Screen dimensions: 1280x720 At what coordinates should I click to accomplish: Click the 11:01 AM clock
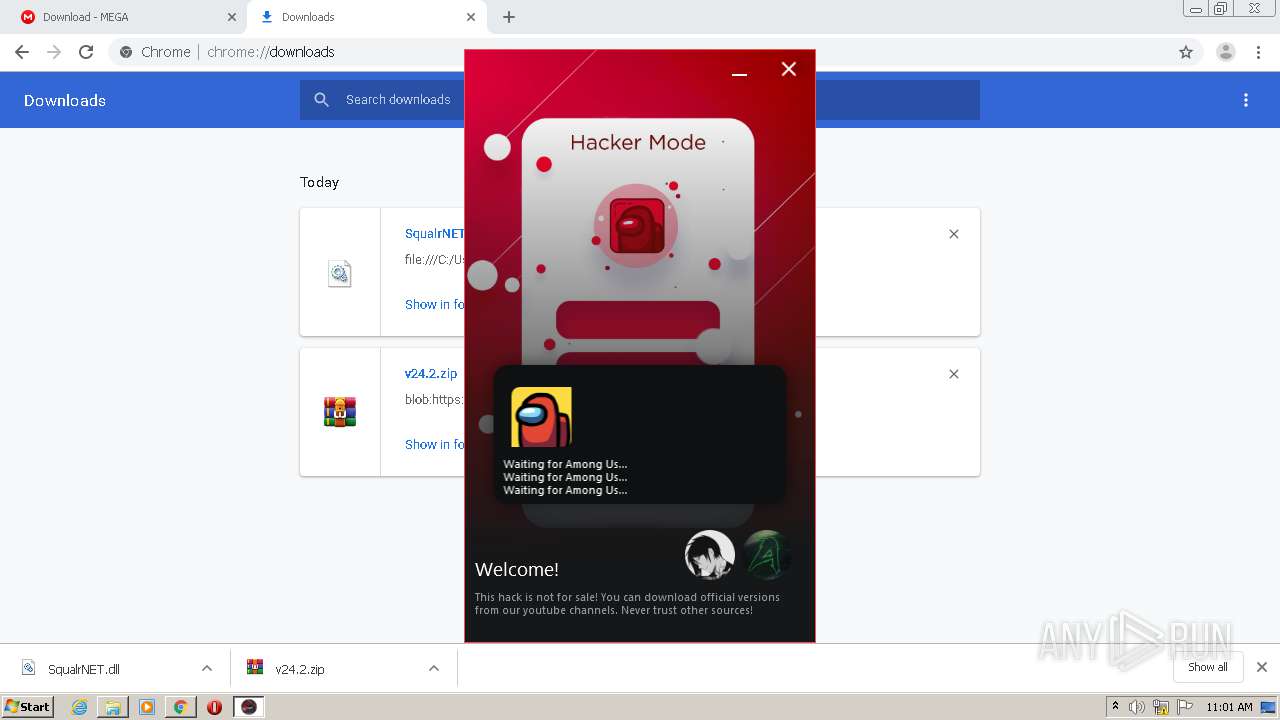pyautogui.click(x=1229, y=707)
